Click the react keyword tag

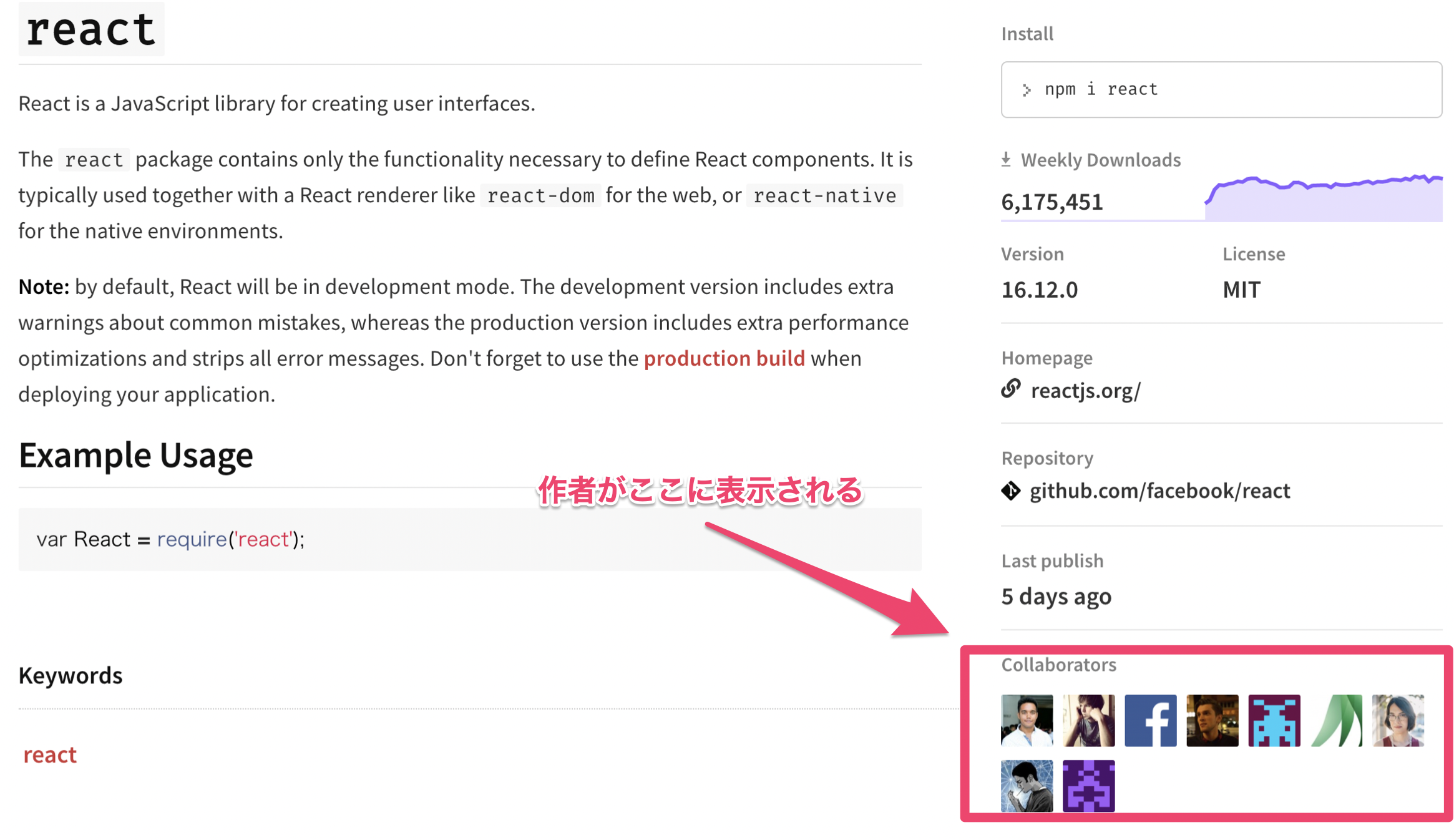(x=50, y=755)
